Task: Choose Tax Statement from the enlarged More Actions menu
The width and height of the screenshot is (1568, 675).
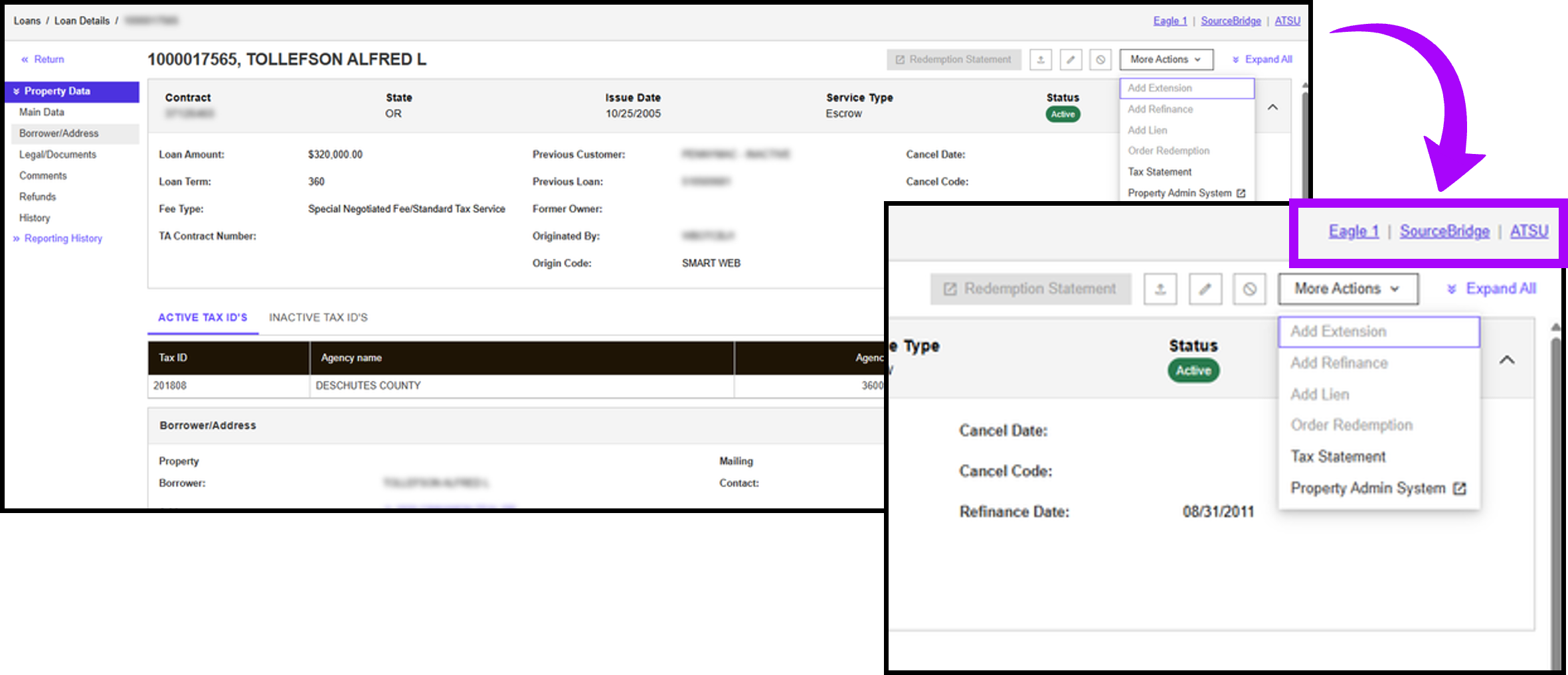Action: [1338, 457]
